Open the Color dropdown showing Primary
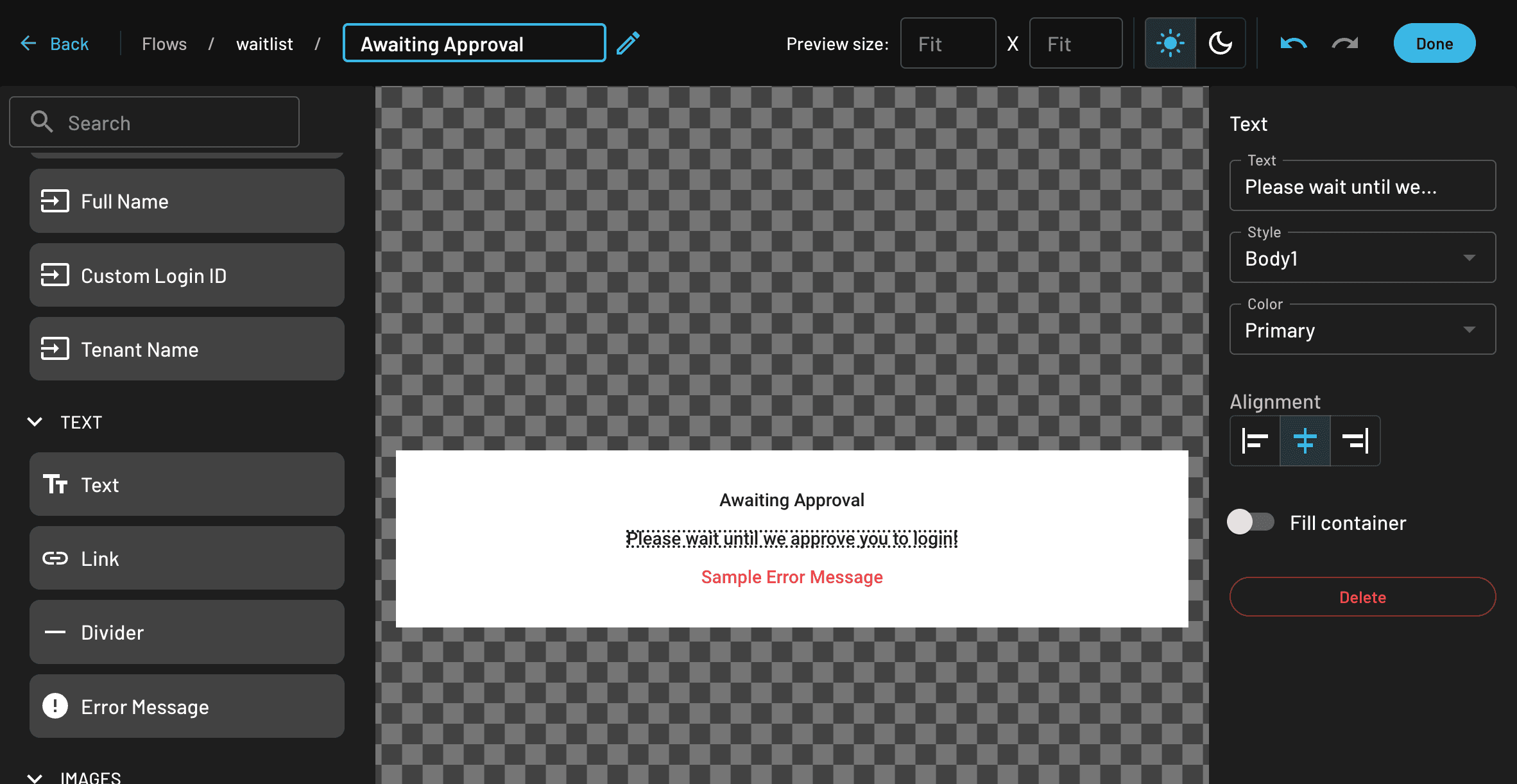This screenshot has width=1517, height=784. click(1362, 330)
